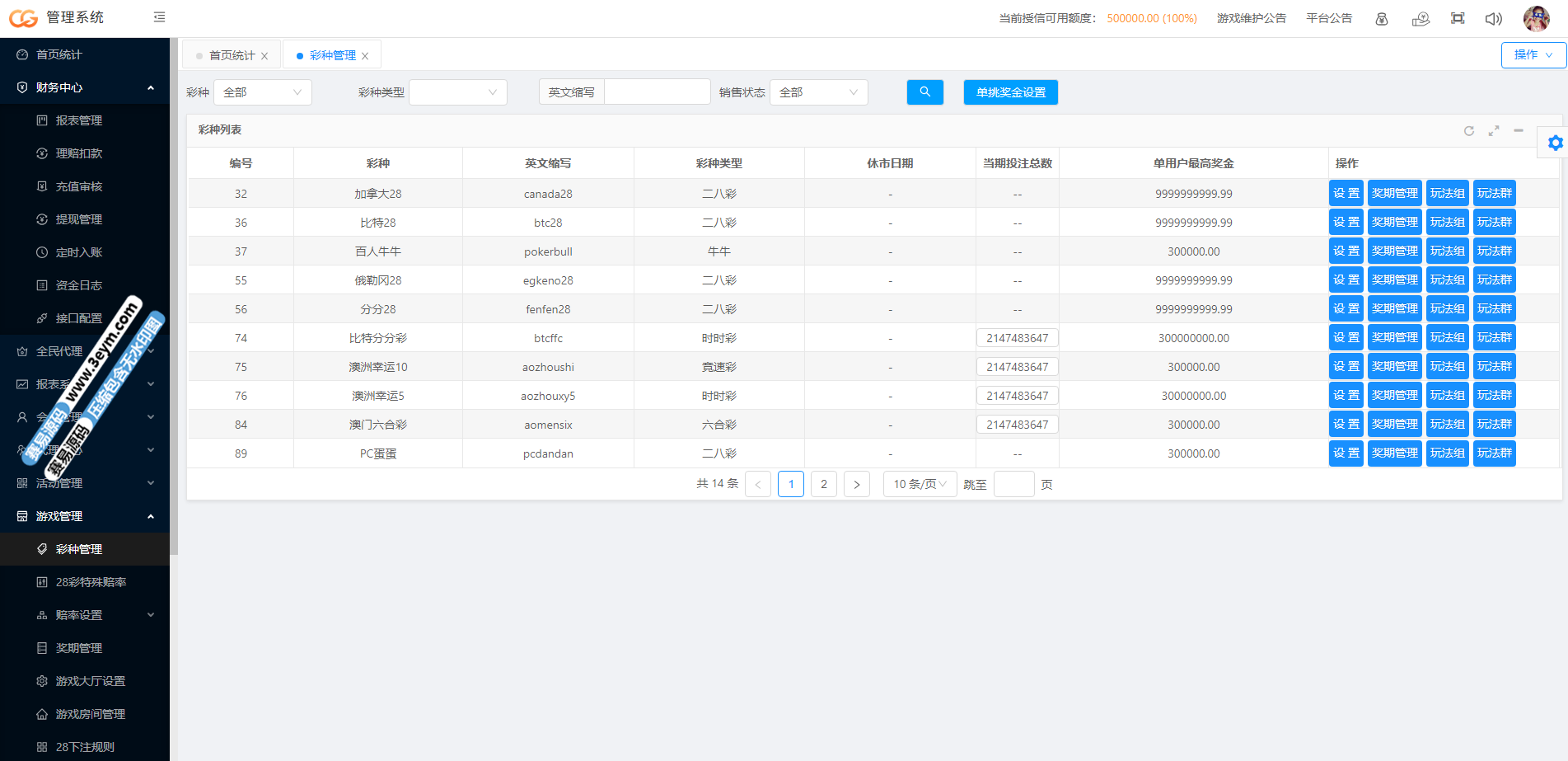Minimize the lottery list panel
Image resolution: width=1568 pixels, height=761 pixels.
[x=1518, y=131]
